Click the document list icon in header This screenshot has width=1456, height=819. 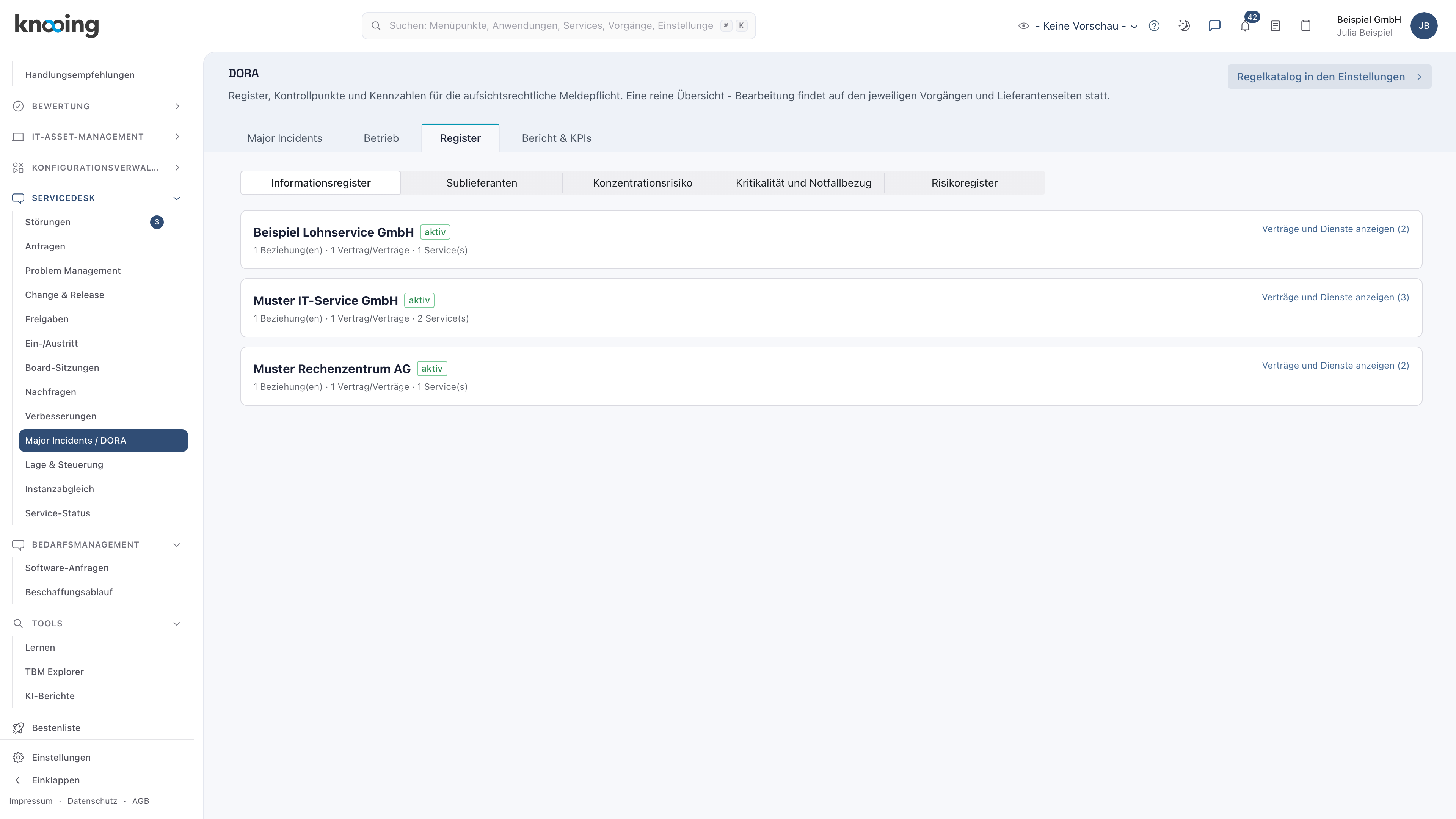pos(1275,26)
